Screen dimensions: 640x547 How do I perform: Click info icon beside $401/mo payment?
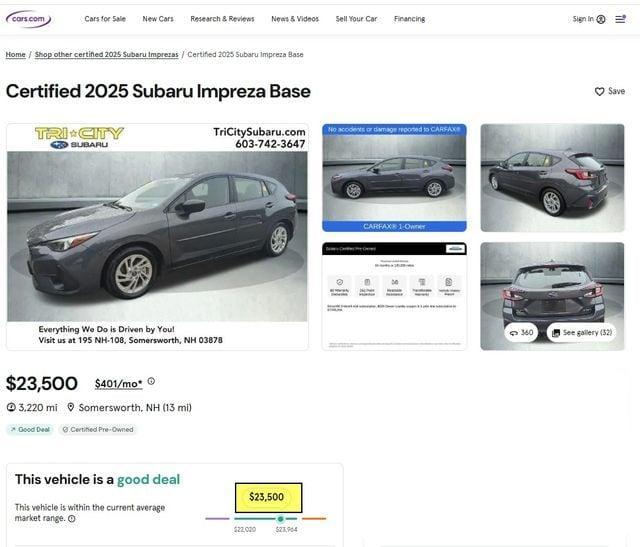pyautogui.click(x=151, y=381)
